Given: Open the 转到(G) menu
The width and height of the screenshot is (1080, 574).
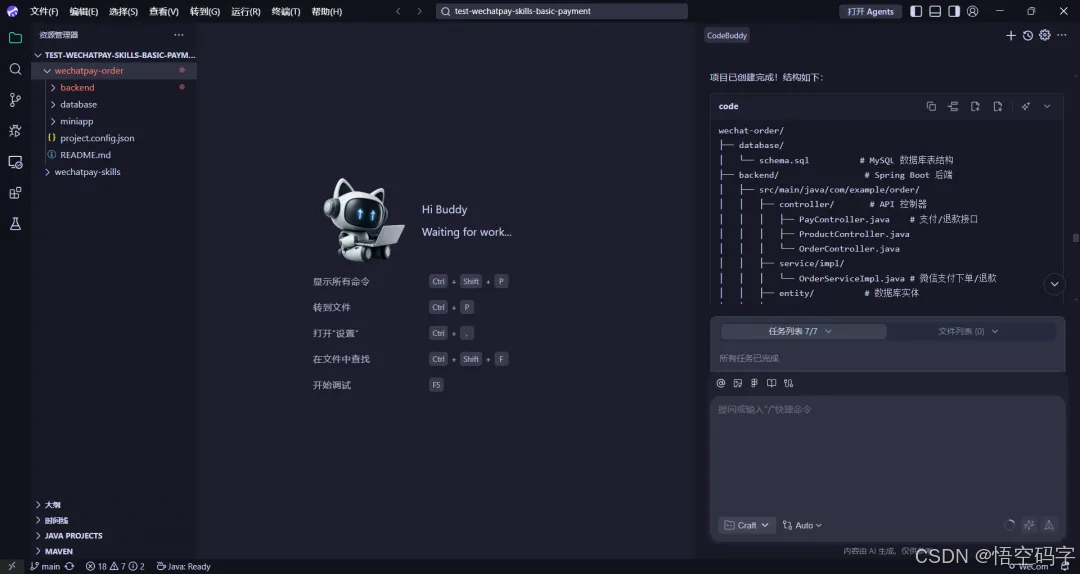Looking at the screenshot, I should click(205, 11).
